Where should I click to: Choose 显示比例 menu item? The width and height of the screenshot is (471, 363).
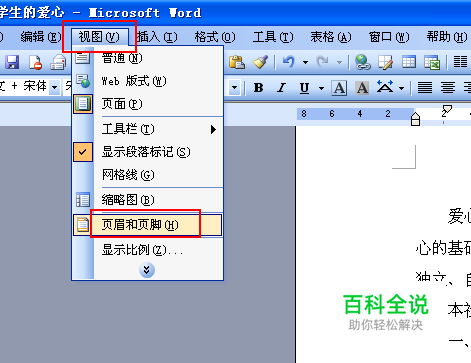[148, 250]
